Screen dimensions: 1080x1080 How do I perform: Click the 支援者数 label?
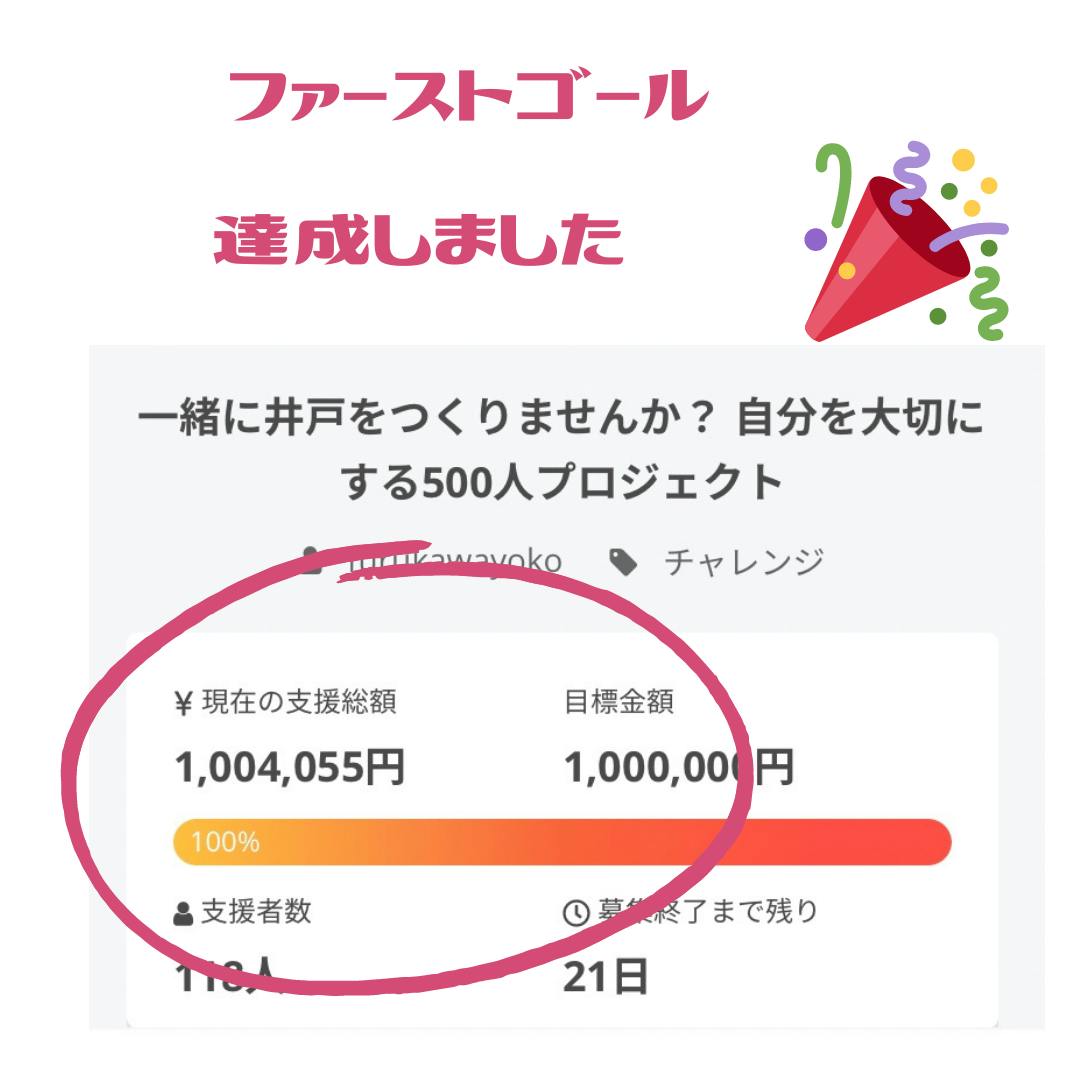(256, 913)
